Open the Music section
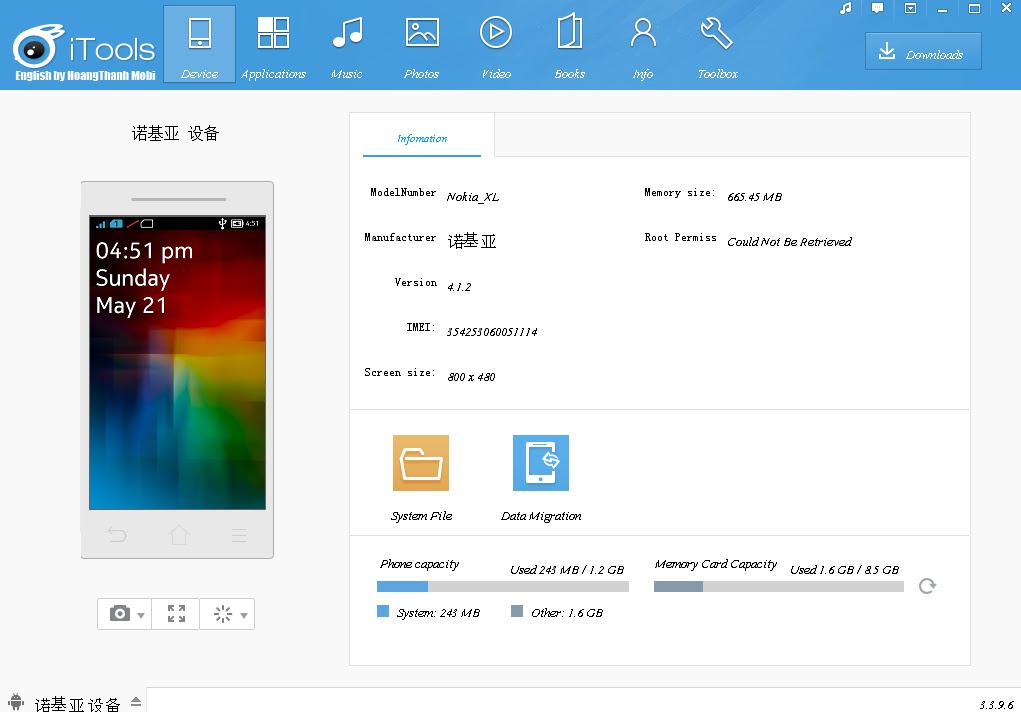Image resolution: width=1021 pixels, height=712 pixels. [347, 44]
